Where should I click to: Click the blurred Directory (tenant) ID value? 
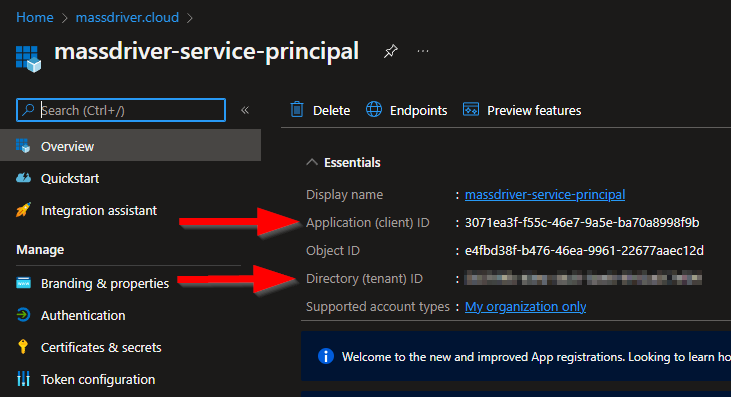pyautogui.click(x=583, y=278)
